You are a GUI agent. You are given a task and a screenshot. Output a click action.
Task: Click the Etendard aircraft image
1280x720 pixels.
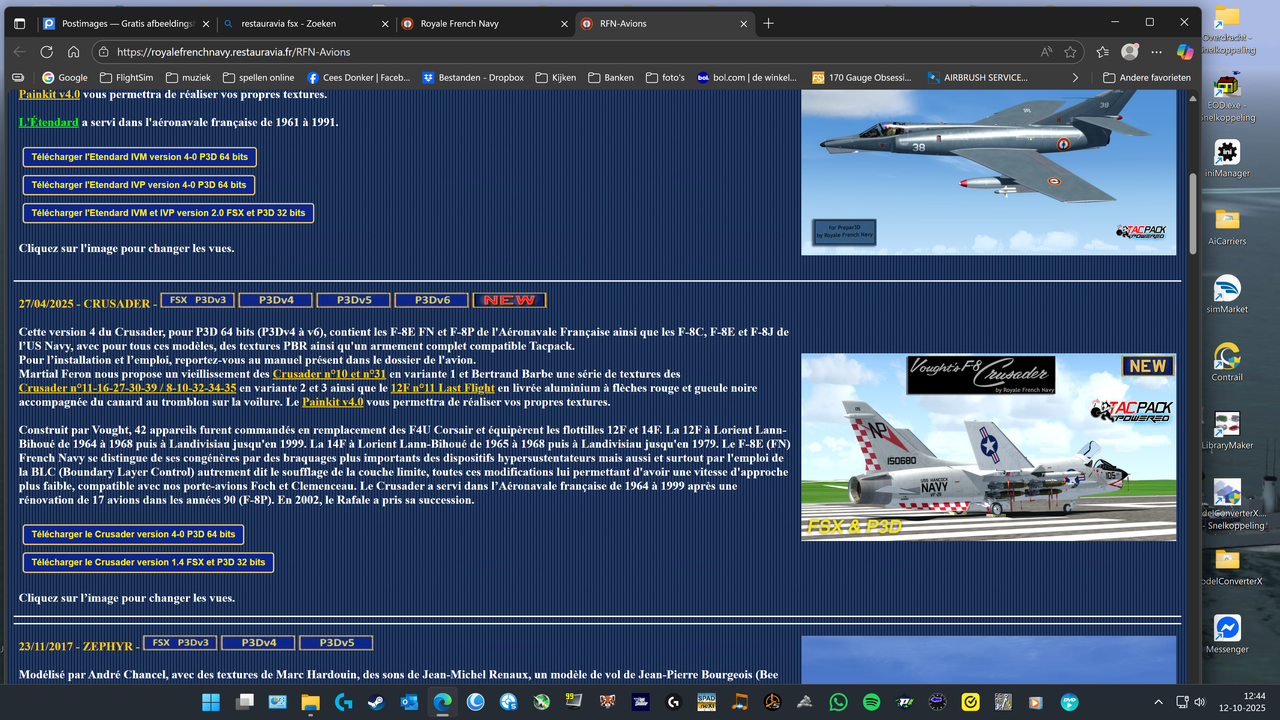tap(988, 172)
